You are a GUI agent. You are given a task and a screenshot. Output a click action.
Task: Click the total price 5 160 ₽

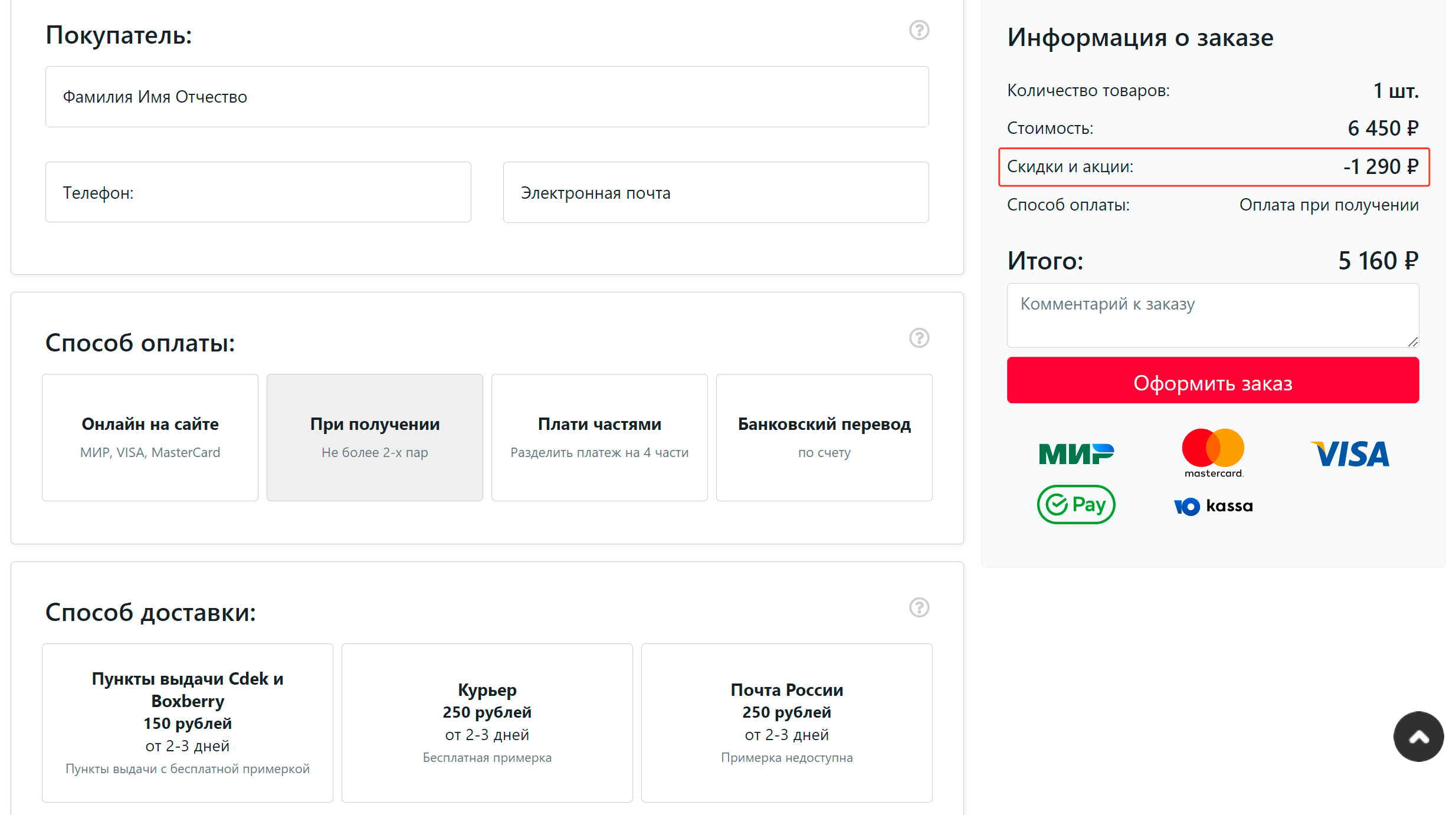click(x=1378, y=261)
